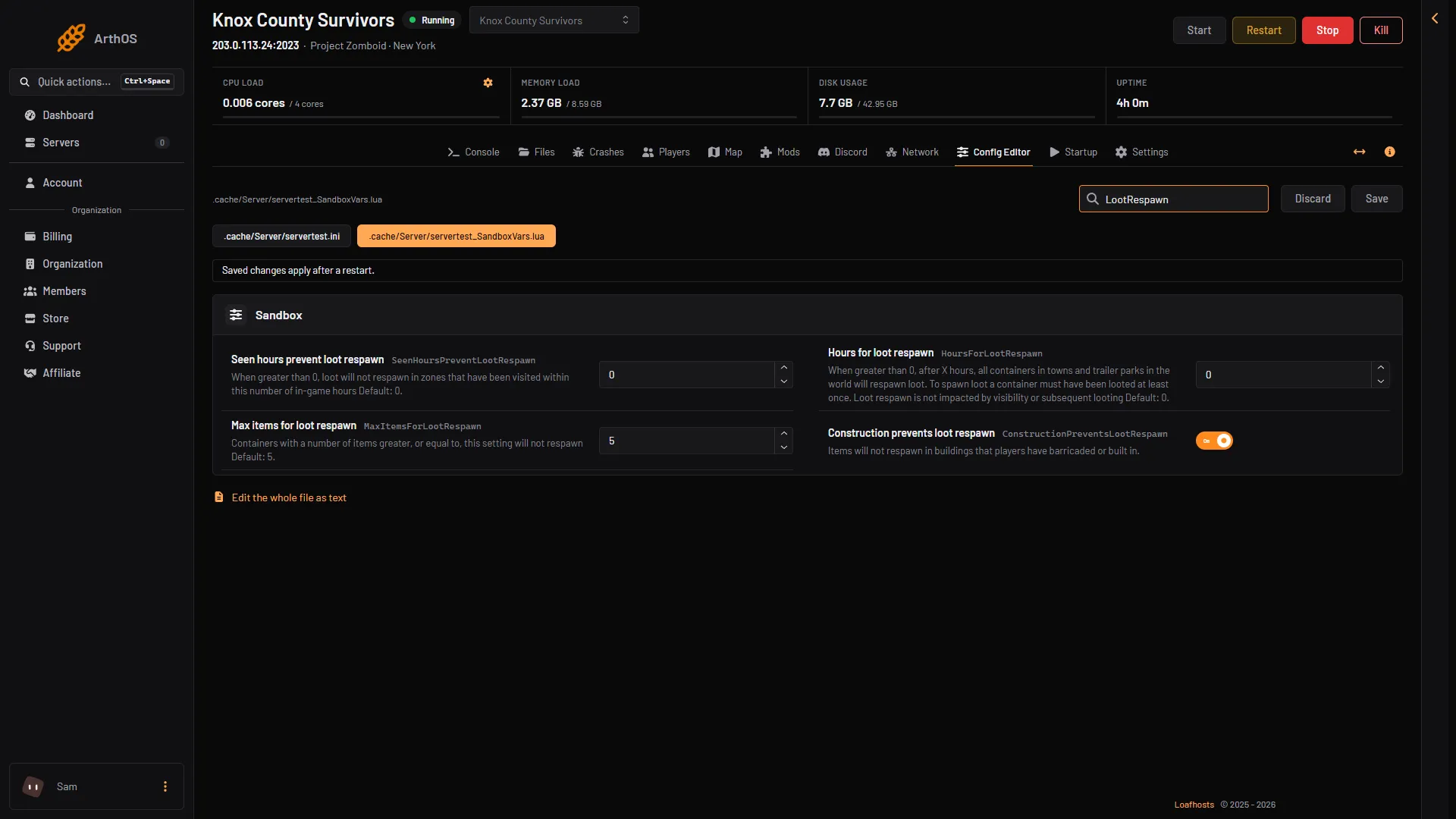Open Affiliate sidebar entry
1456x819 pixels.
(96, 373)
